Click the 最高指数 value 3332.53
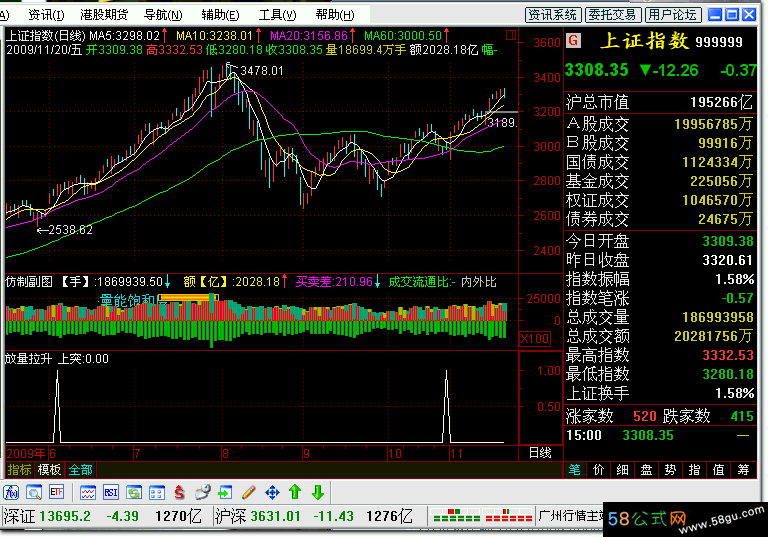The height and width of the screenshot is (537, 768). click(x=728, y=355)
